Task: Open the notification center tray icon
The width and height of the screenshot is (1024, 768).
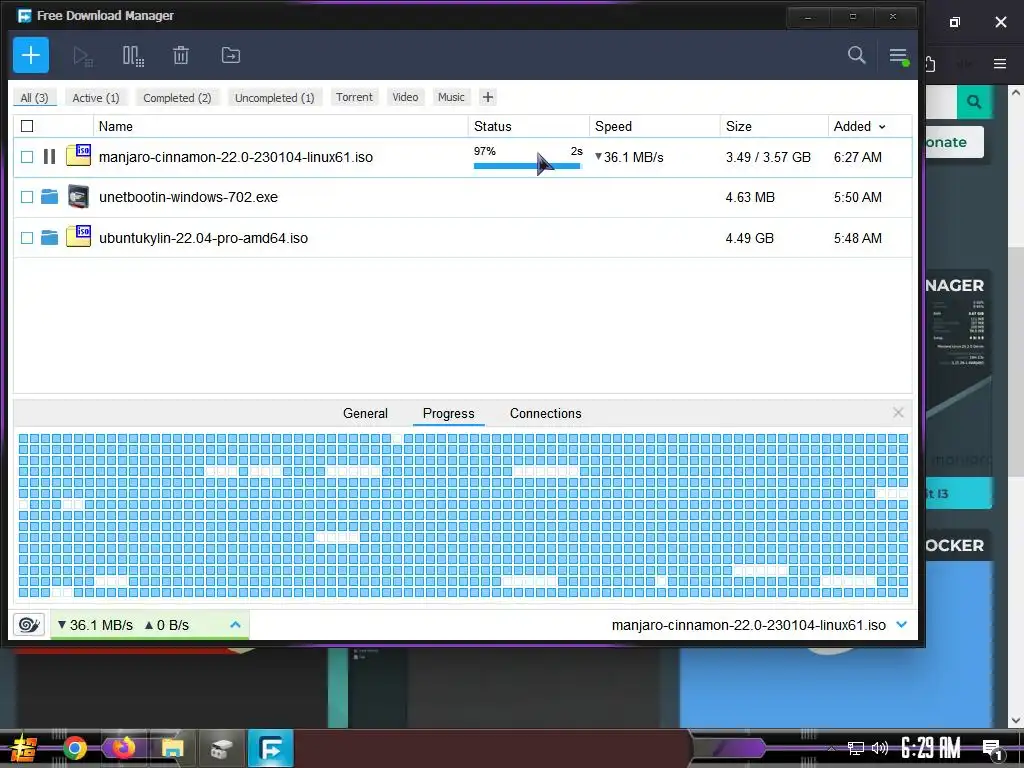Action: pos(992,749)
